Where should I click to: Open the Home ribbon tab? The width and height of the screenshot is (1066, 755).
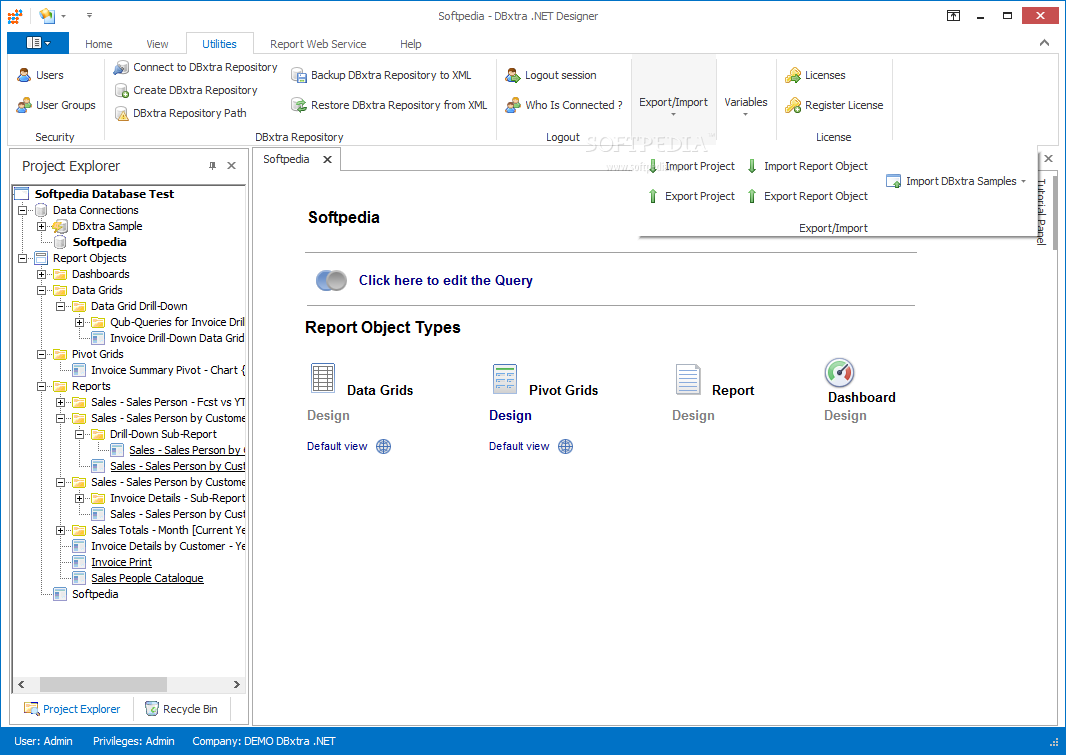(99, 43)
